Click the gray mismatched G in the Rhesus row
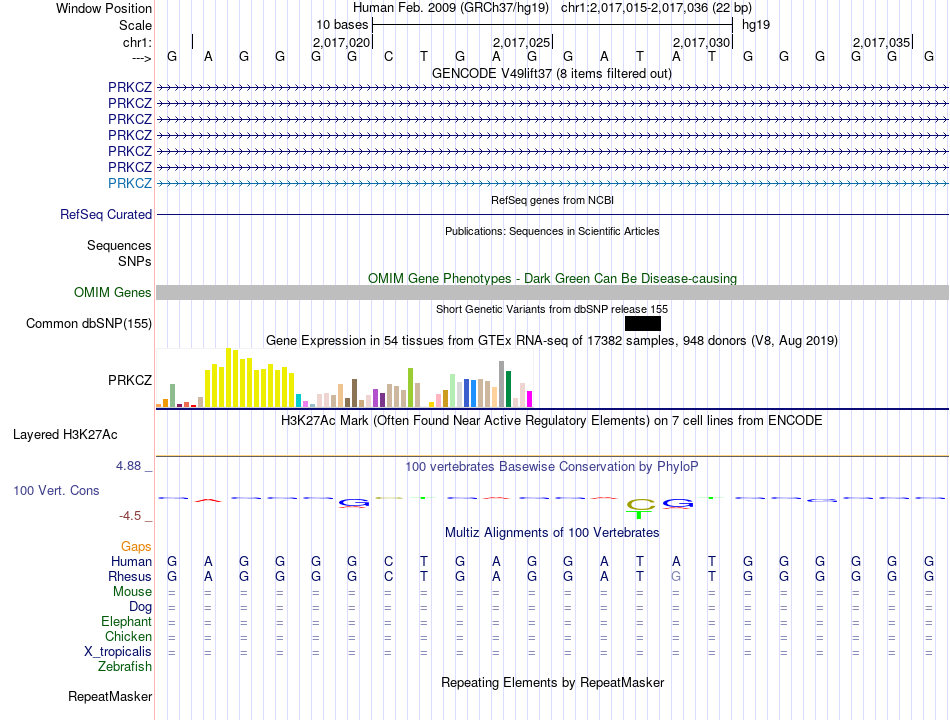Viewport: 950px width, 720px height. click(x=676, y=577)
